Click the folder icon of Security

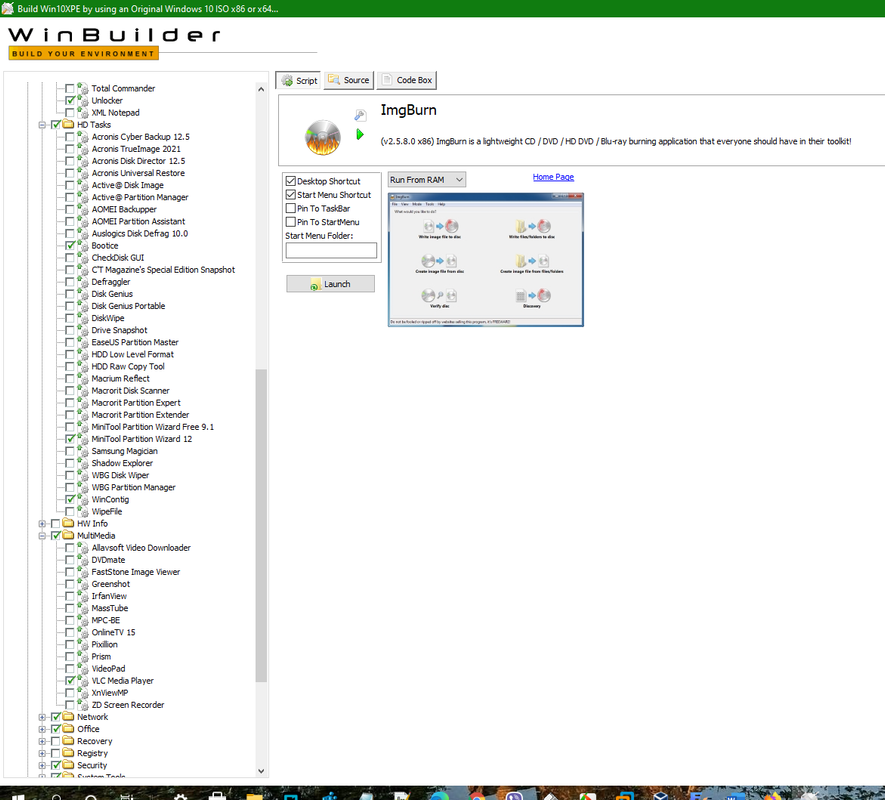pos(68,765)
